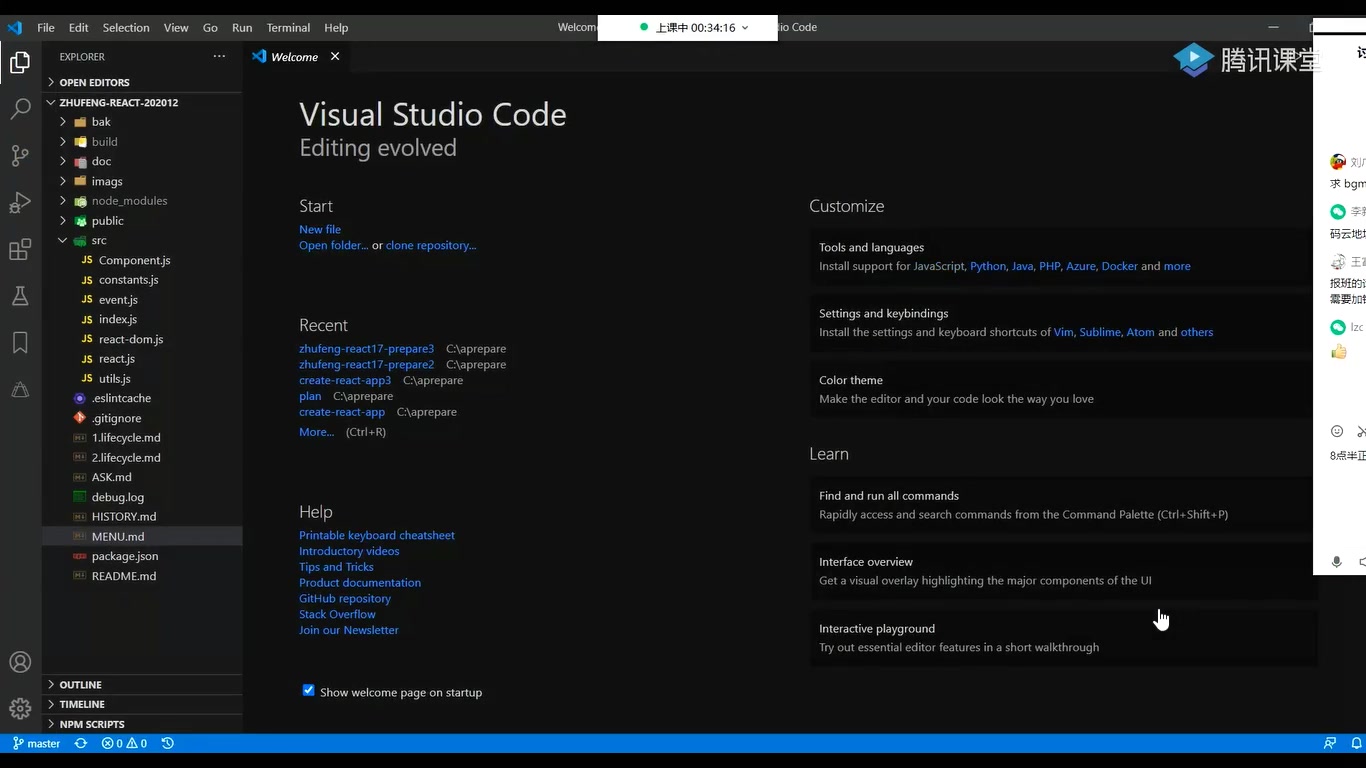Click the New file link
The image size is (1366, 768).
pos(320,229)
